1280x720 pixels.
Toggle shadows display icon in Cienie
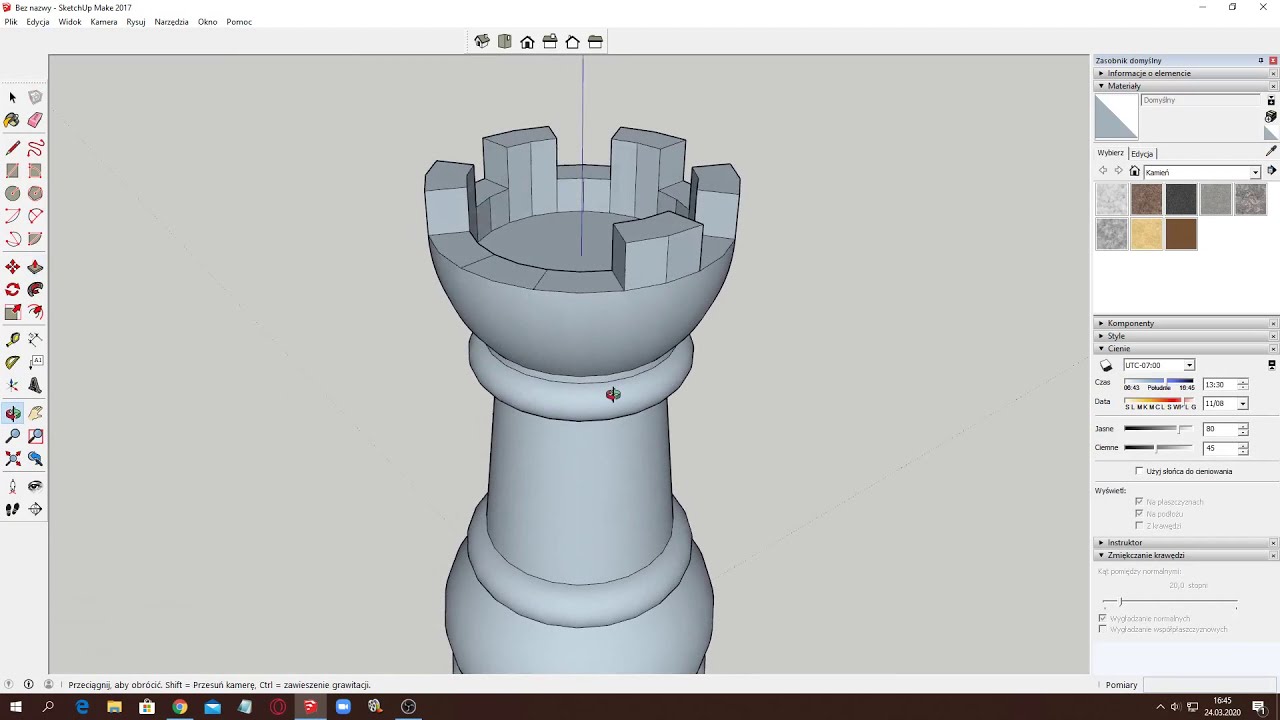click(x=1106, y=366)
